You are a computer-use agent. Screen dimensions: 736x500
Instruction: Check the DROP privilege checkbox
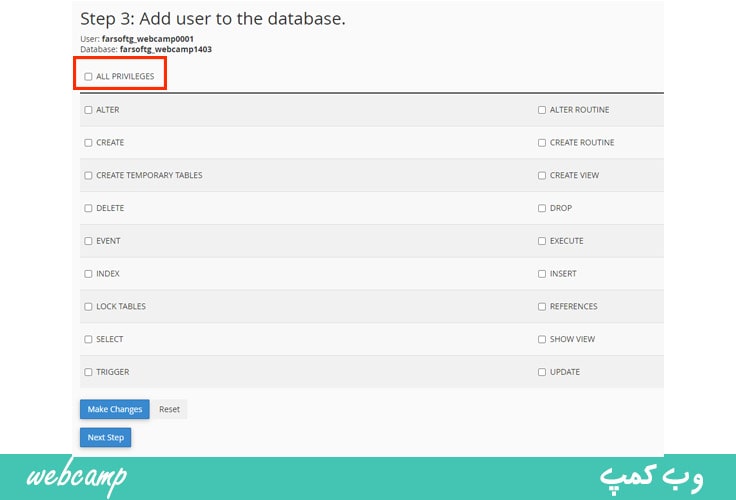point(542,208)
